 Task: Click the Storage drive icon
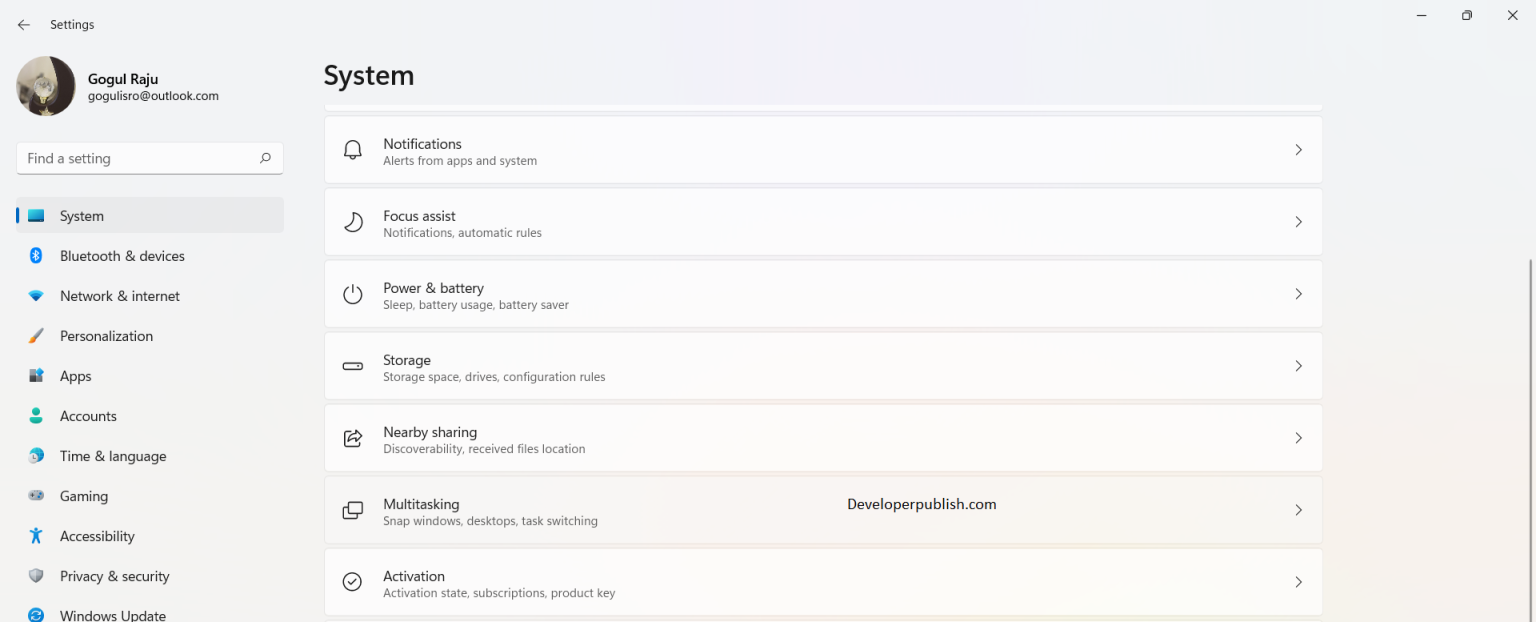352,366
